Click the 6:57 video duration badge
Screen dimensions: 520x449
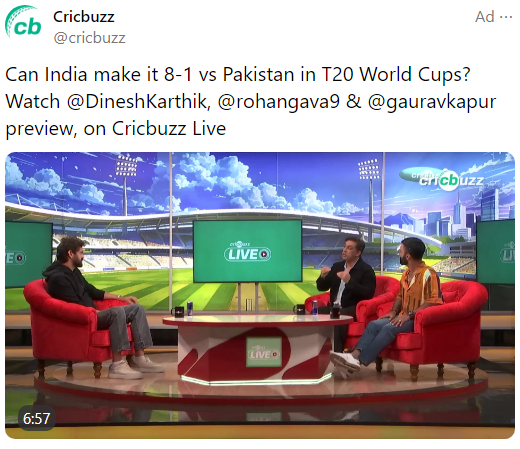pos(36,418)
